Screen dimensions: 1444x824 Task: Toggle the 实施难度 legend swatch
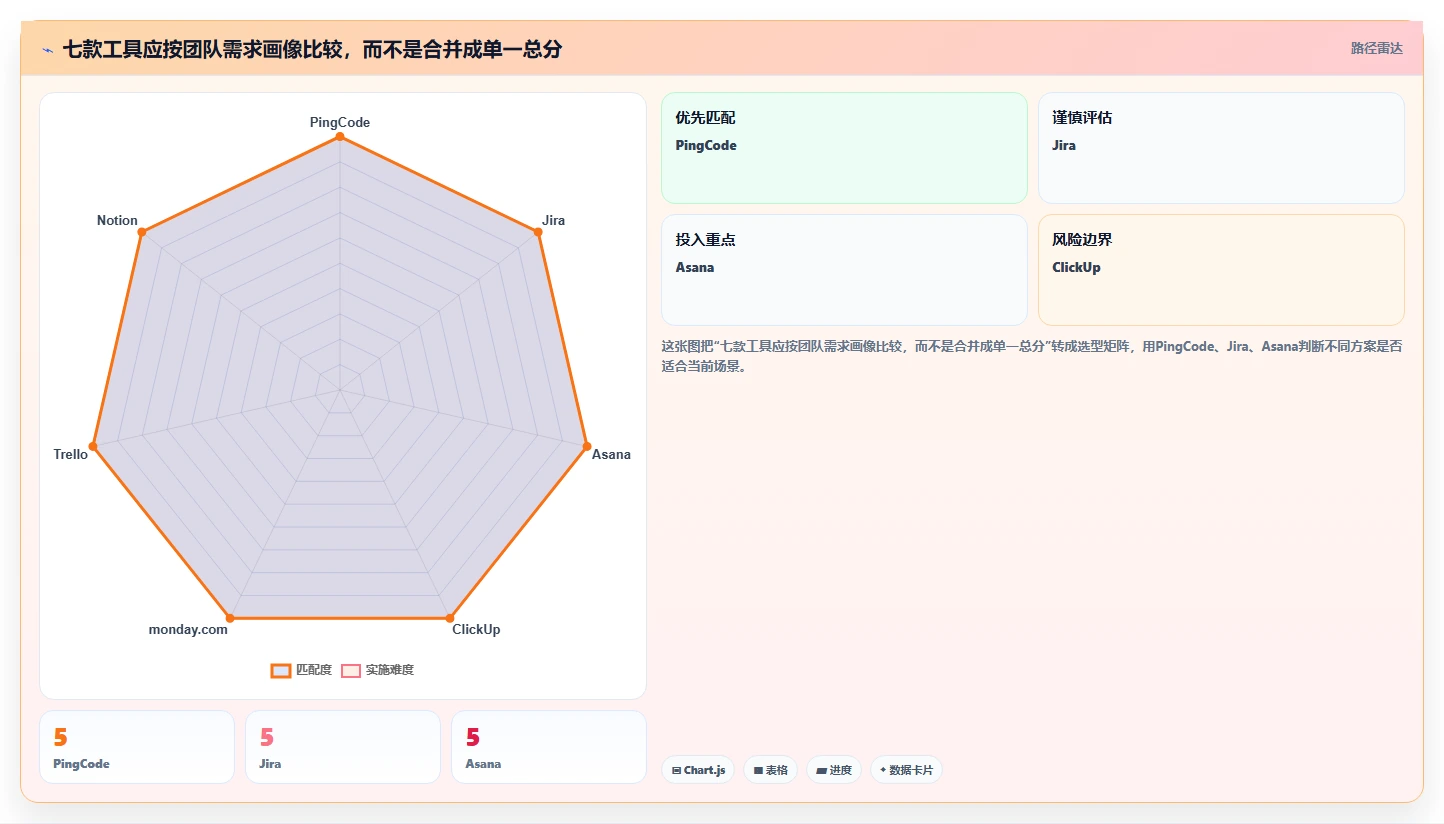tap(351, 670)
